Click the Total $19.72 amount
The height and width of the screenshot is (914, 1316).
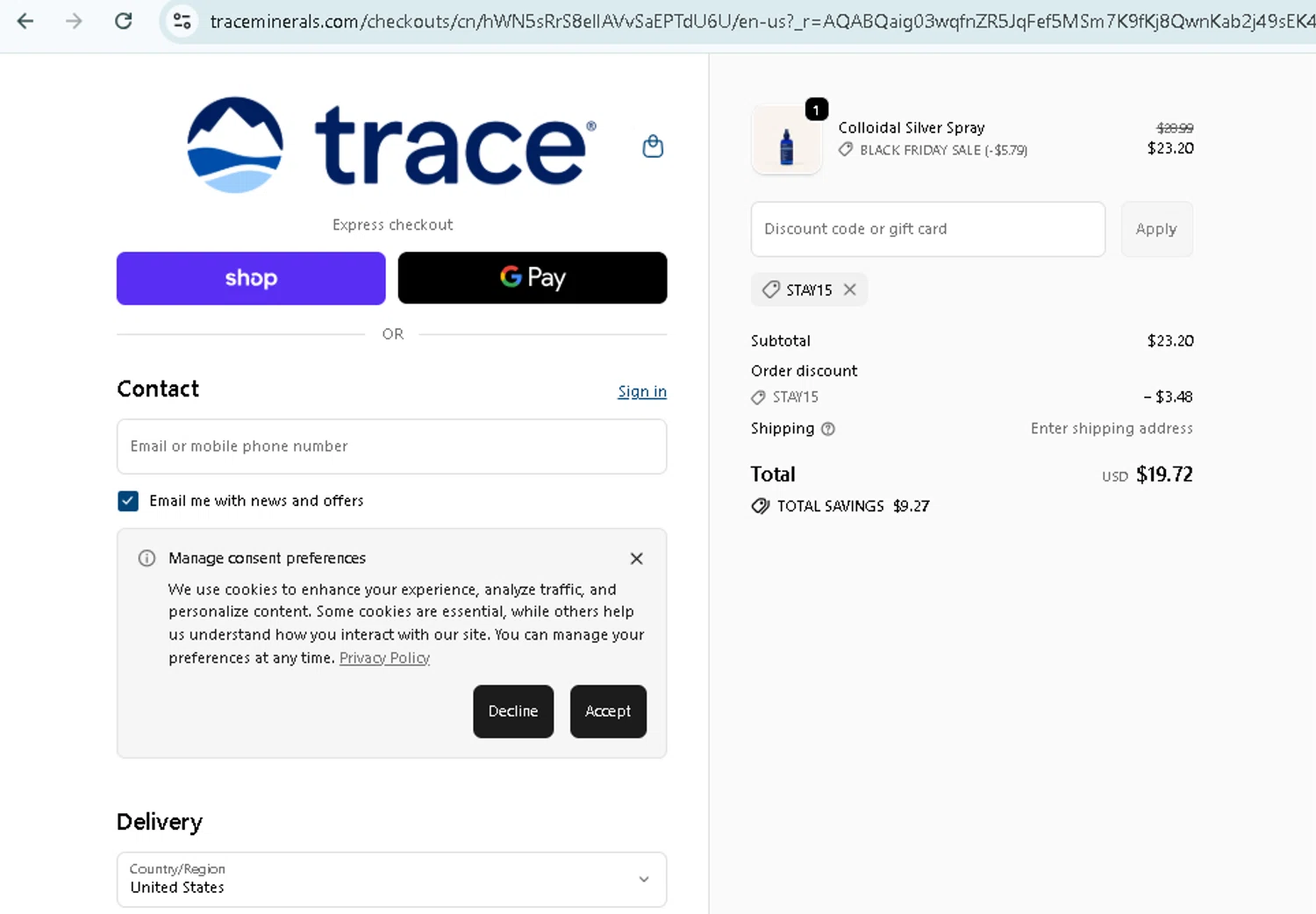point(1164,475)
